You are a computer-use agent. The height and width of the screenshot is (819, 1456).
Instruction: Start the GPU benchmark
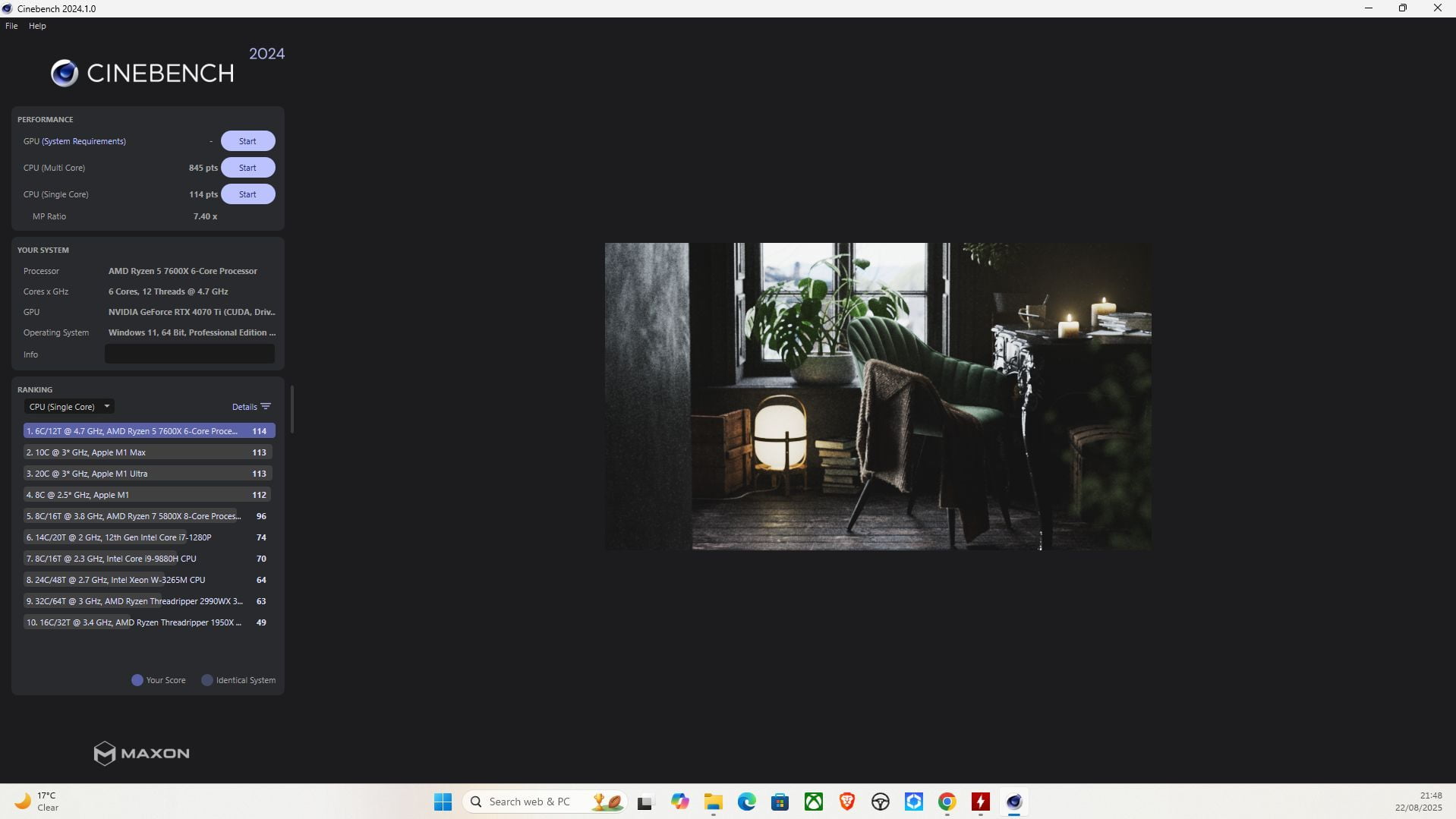click(x=247, y=141)
